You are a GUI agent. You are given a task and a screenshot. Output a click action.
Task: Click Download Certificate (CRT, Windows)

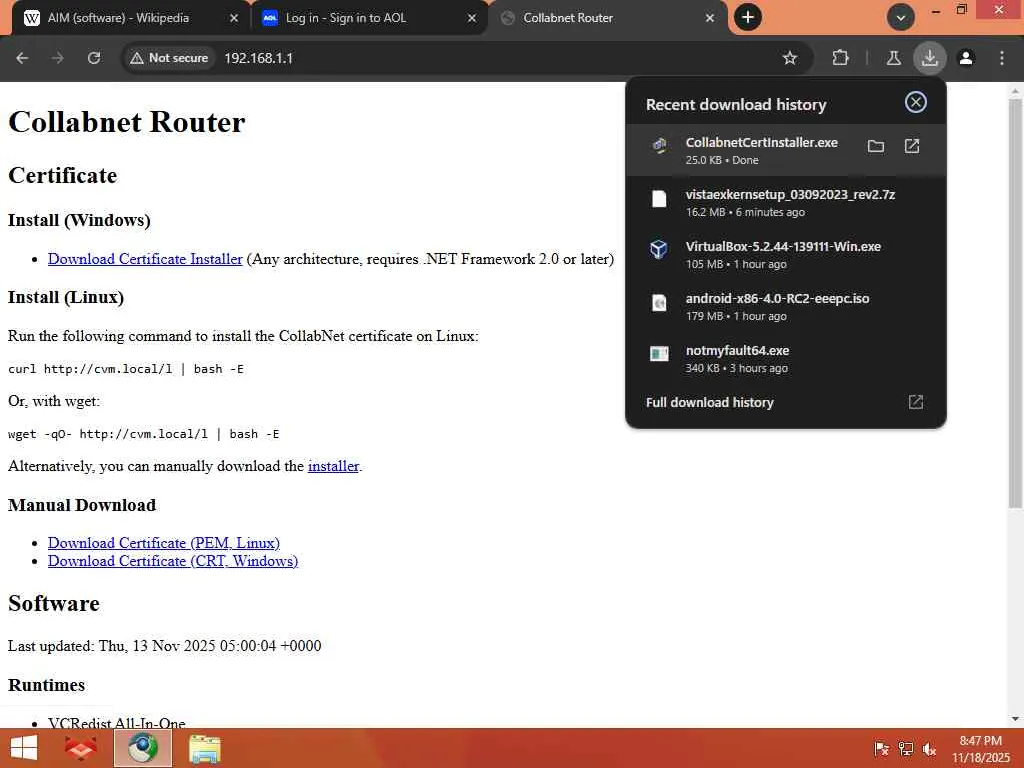tap(173, 561)
